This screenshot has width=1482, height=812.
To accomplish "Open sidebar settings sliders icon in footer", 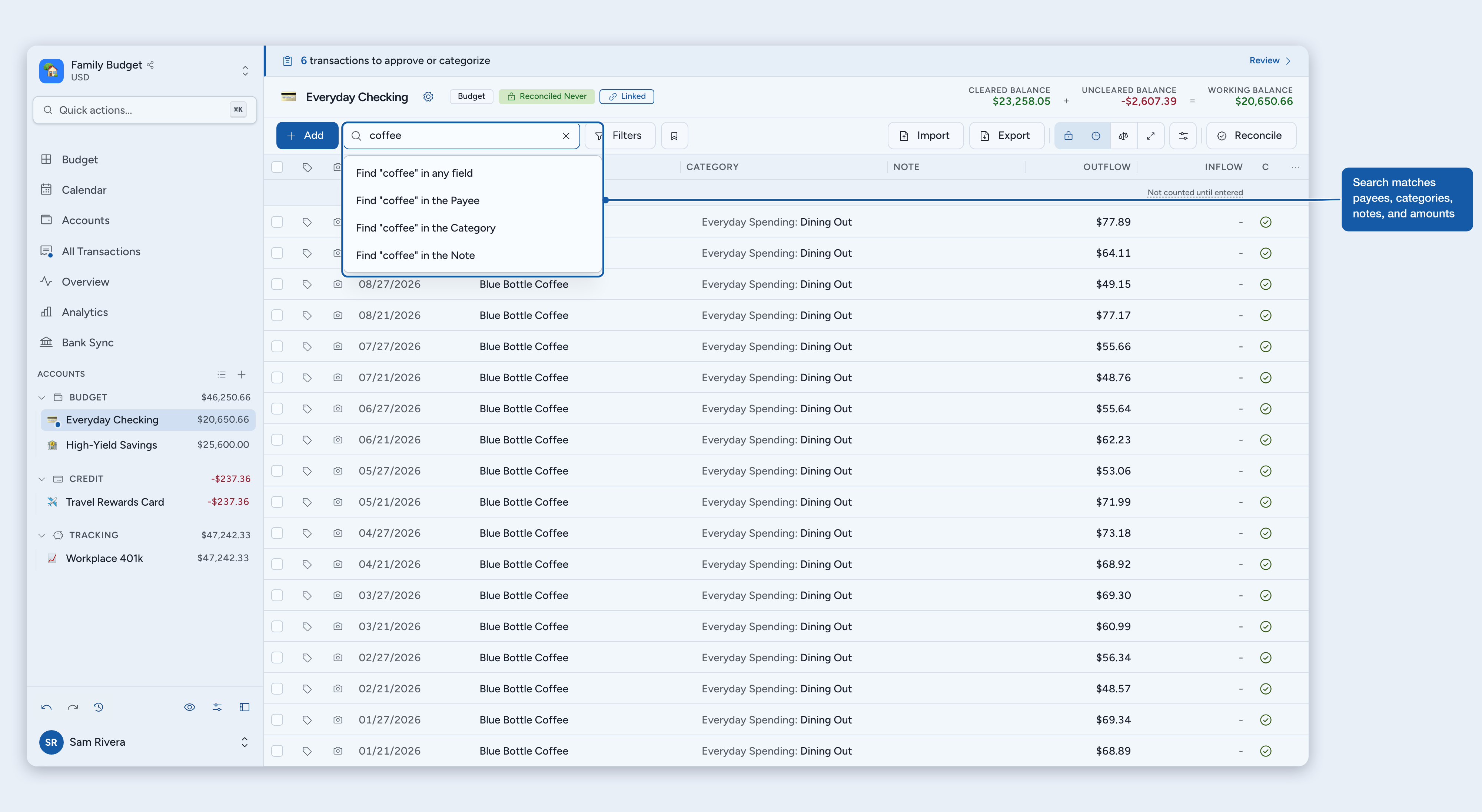I will pos(217,707).
